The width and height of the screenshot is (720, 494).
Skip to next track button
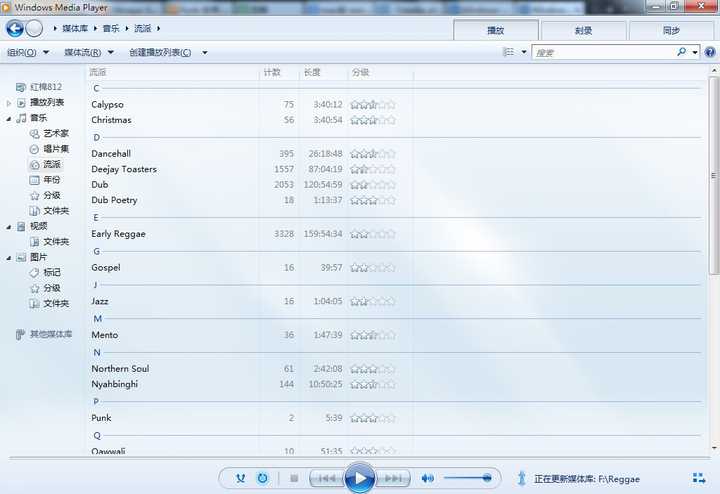(x=393, y=478)
